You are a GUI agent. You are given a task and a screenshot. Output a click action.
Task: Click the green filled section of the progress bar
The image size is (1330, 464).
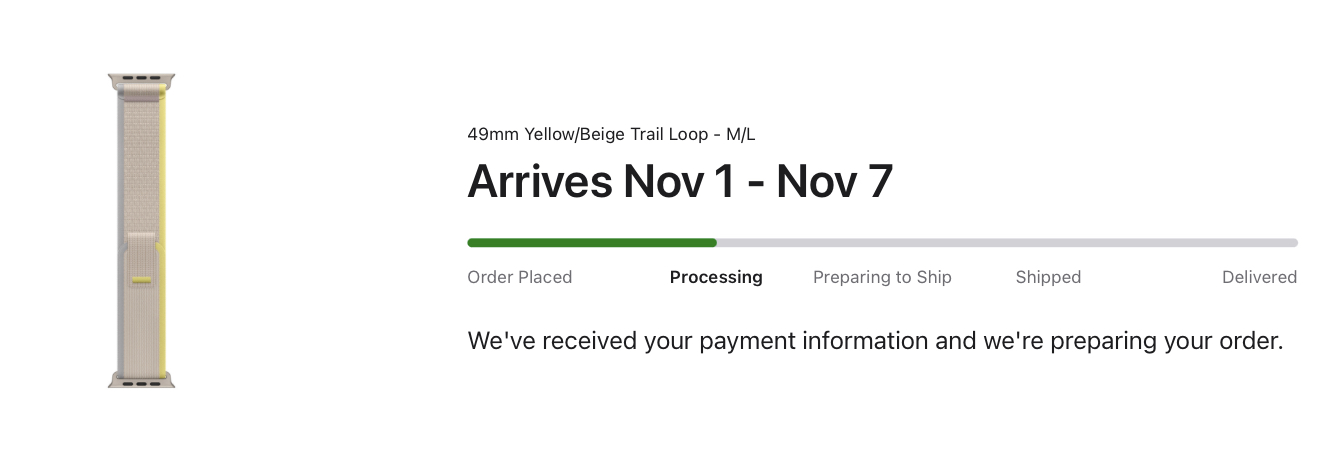tap(591, 243)
